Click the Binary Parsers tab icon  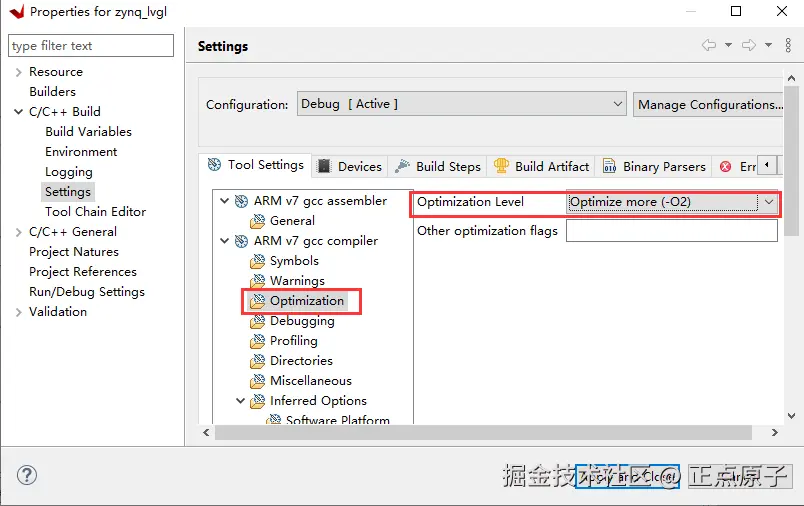[x=609, y=166]
